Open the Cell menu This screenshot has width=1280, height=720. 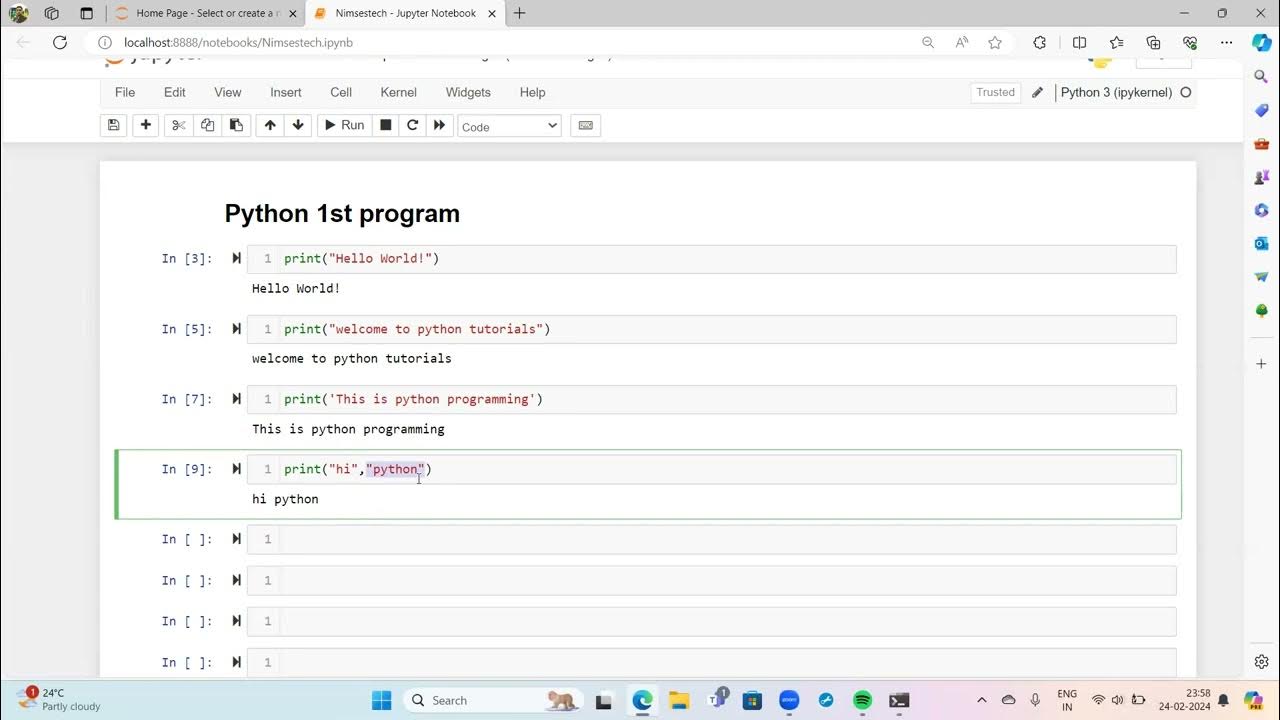341,92
